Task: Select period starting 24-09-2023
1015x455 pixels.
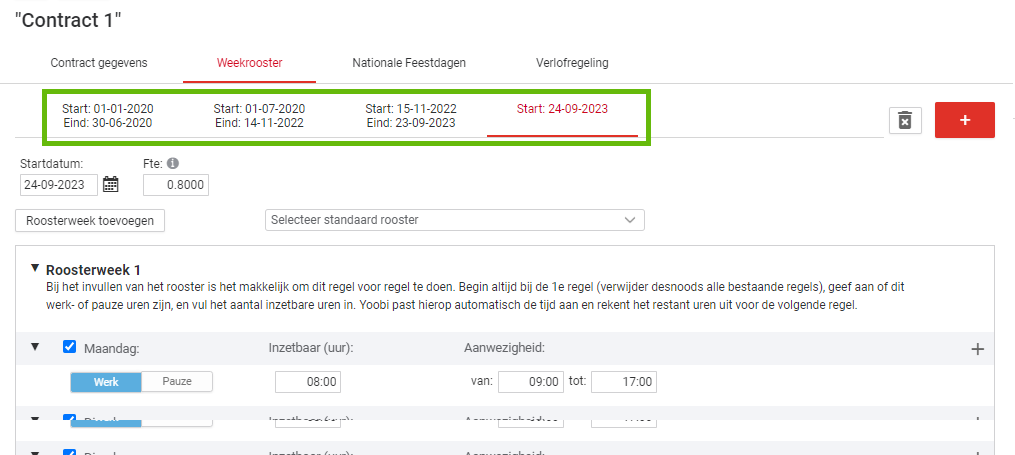Action: (x=563, y=109)
